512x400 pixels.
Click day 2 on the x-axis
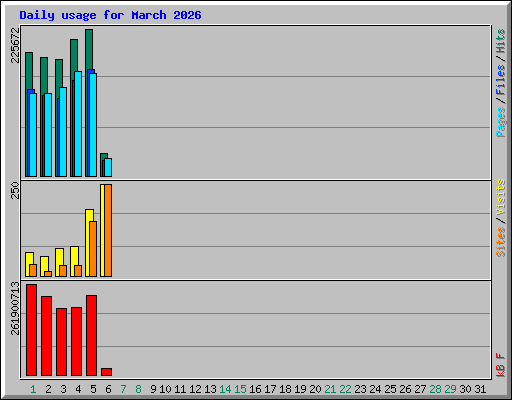click(x=48, y=389)
